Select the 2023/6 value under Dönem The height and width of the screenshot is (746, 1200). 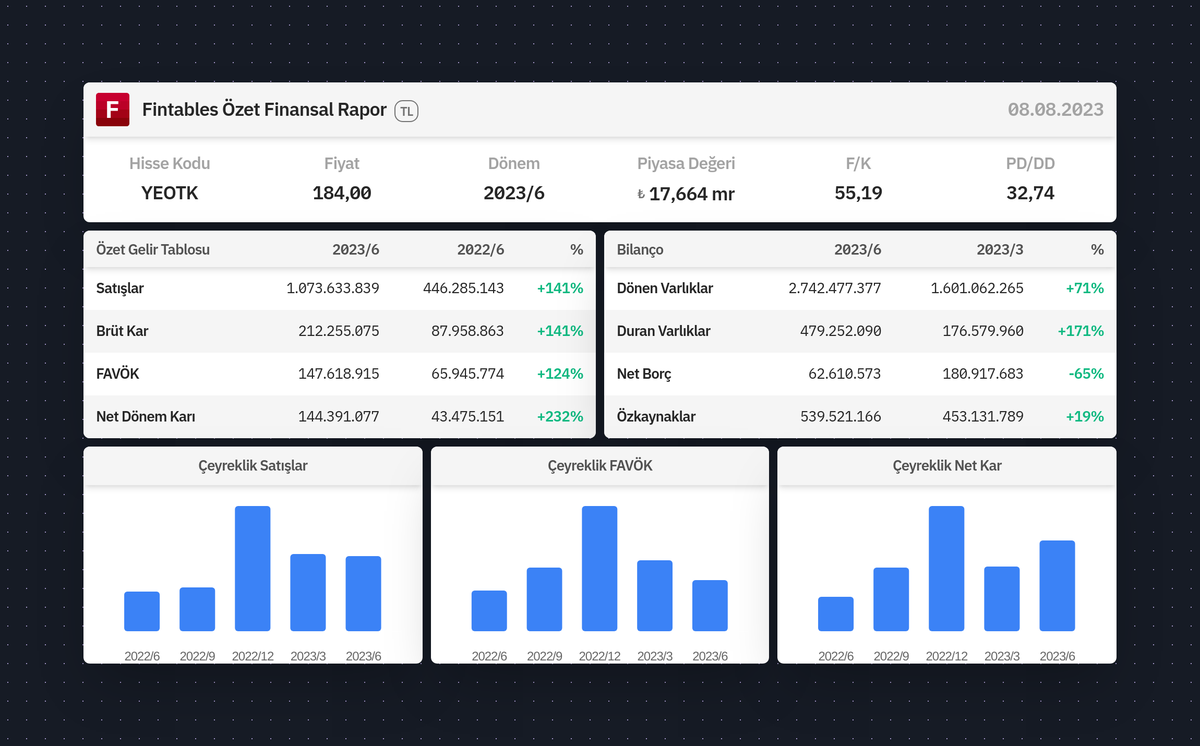click(x=514, y=194)
